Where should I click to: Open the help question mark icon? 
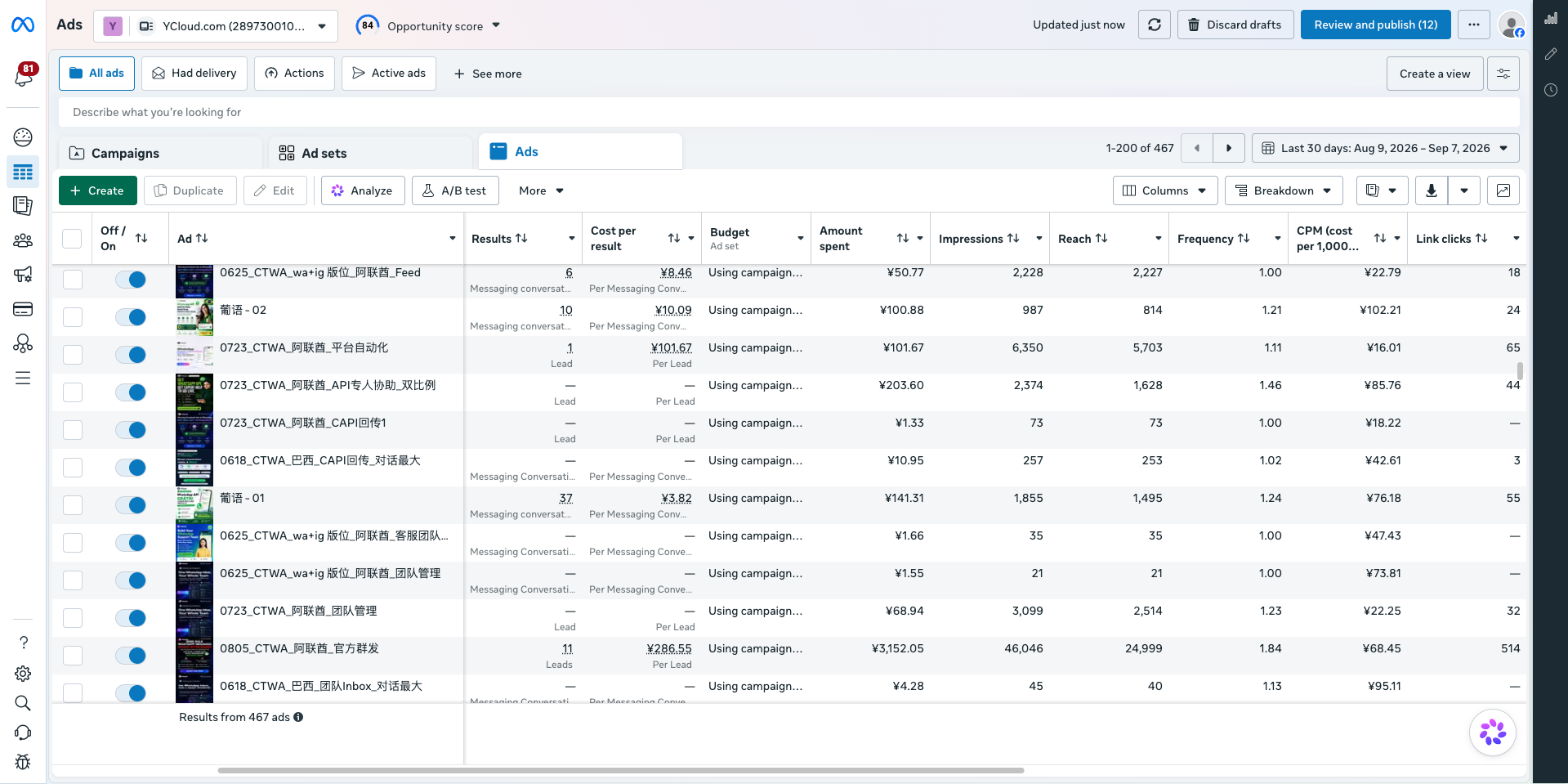click(23, 643)
